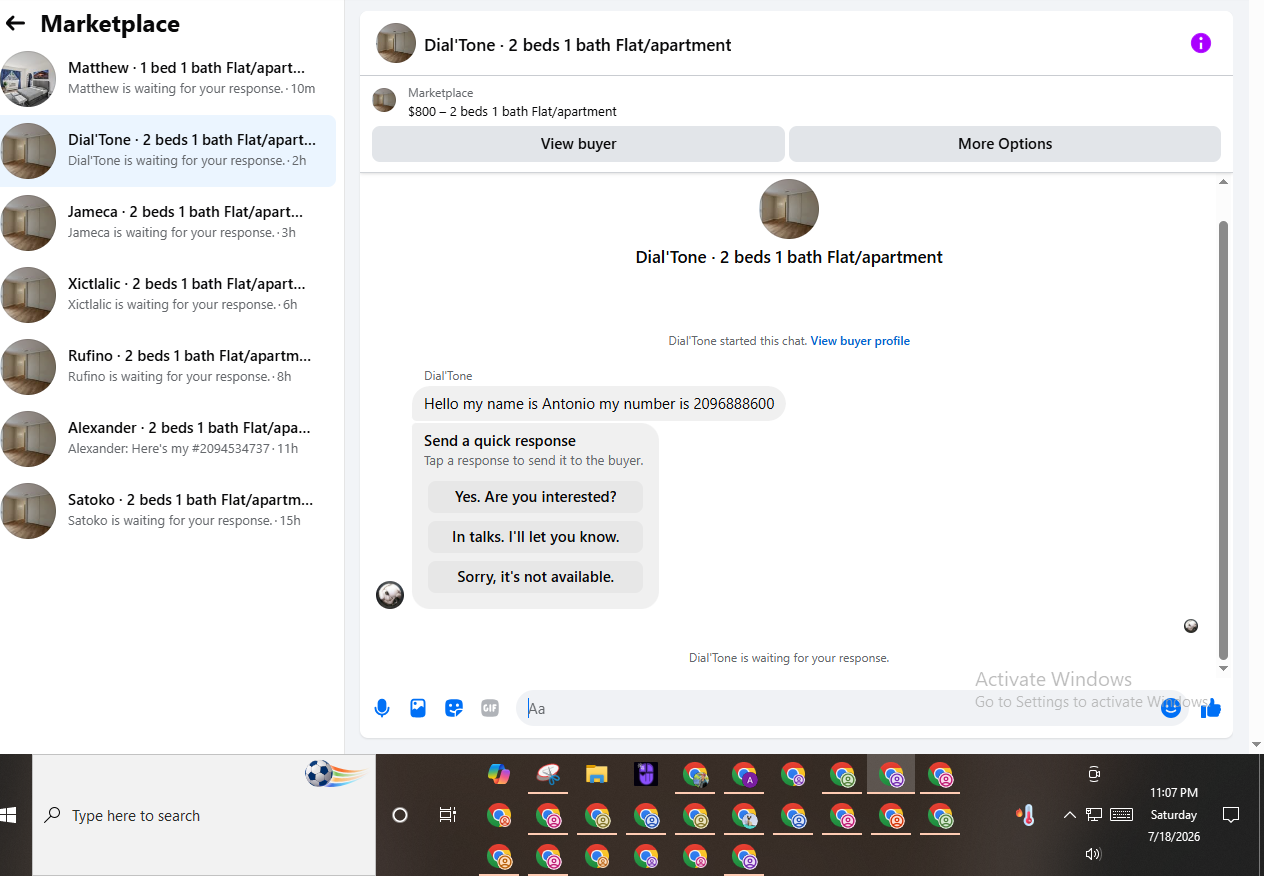
Task: Open Alexander's conversation
Action: click(168, 439)
